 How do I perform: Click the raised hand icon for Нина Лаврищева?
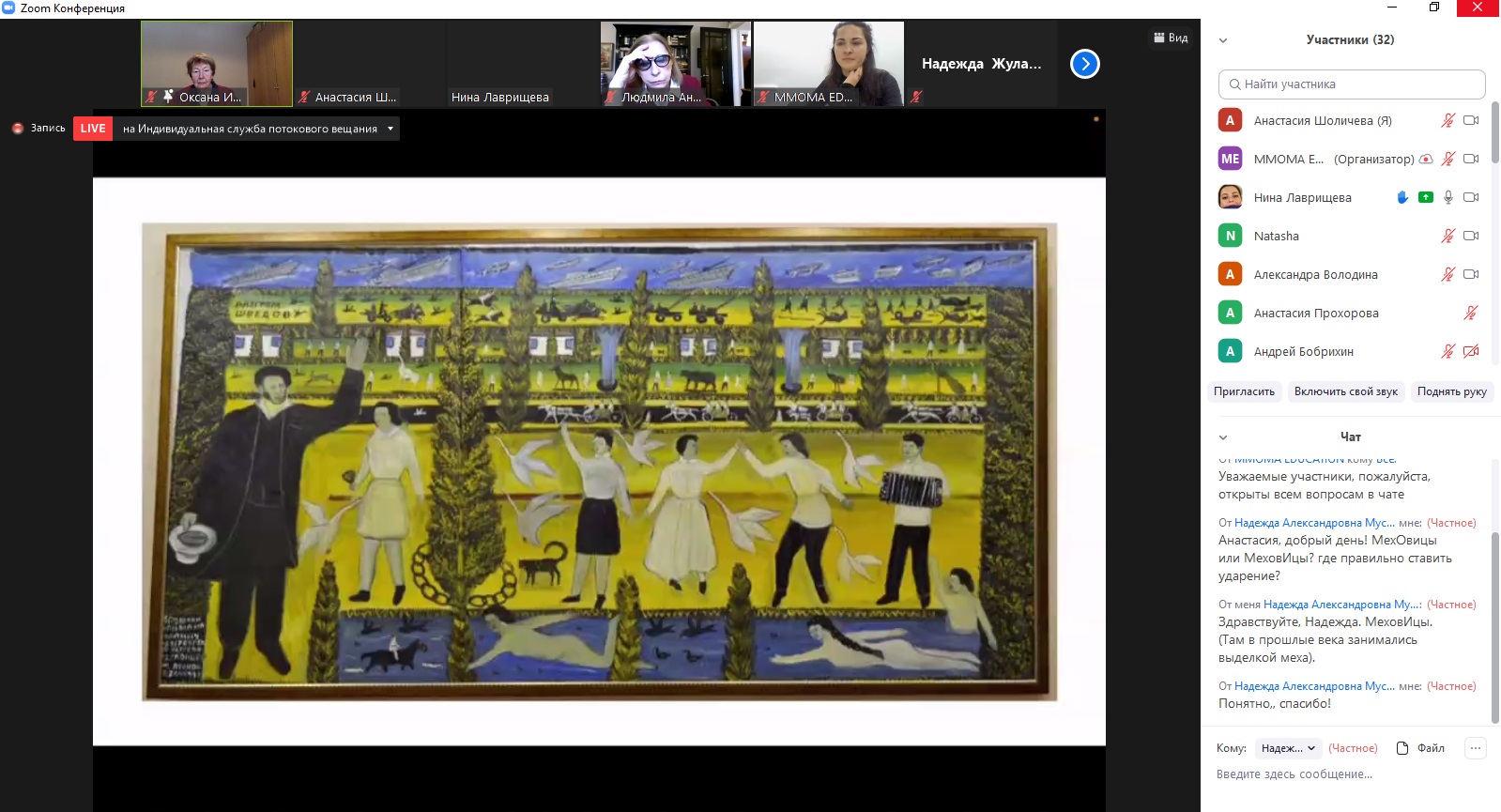[1402, 197]
